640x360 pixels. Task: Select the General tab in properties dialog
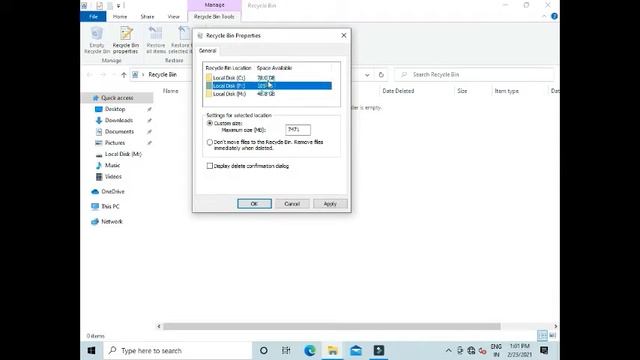pyautogui.click(x=207, y=51)
